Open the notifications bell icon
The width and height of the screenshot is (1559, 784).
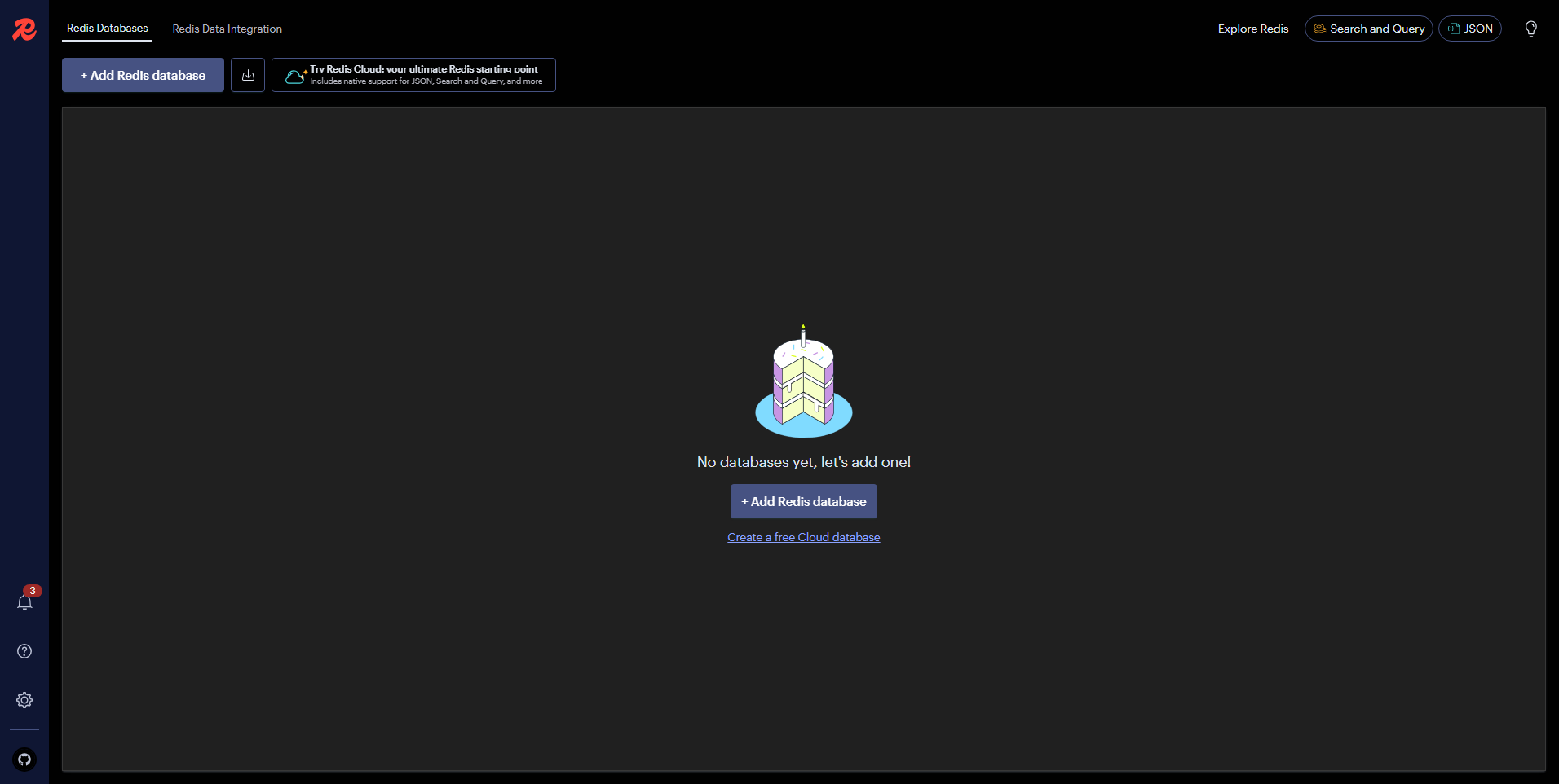pos(24,602)
